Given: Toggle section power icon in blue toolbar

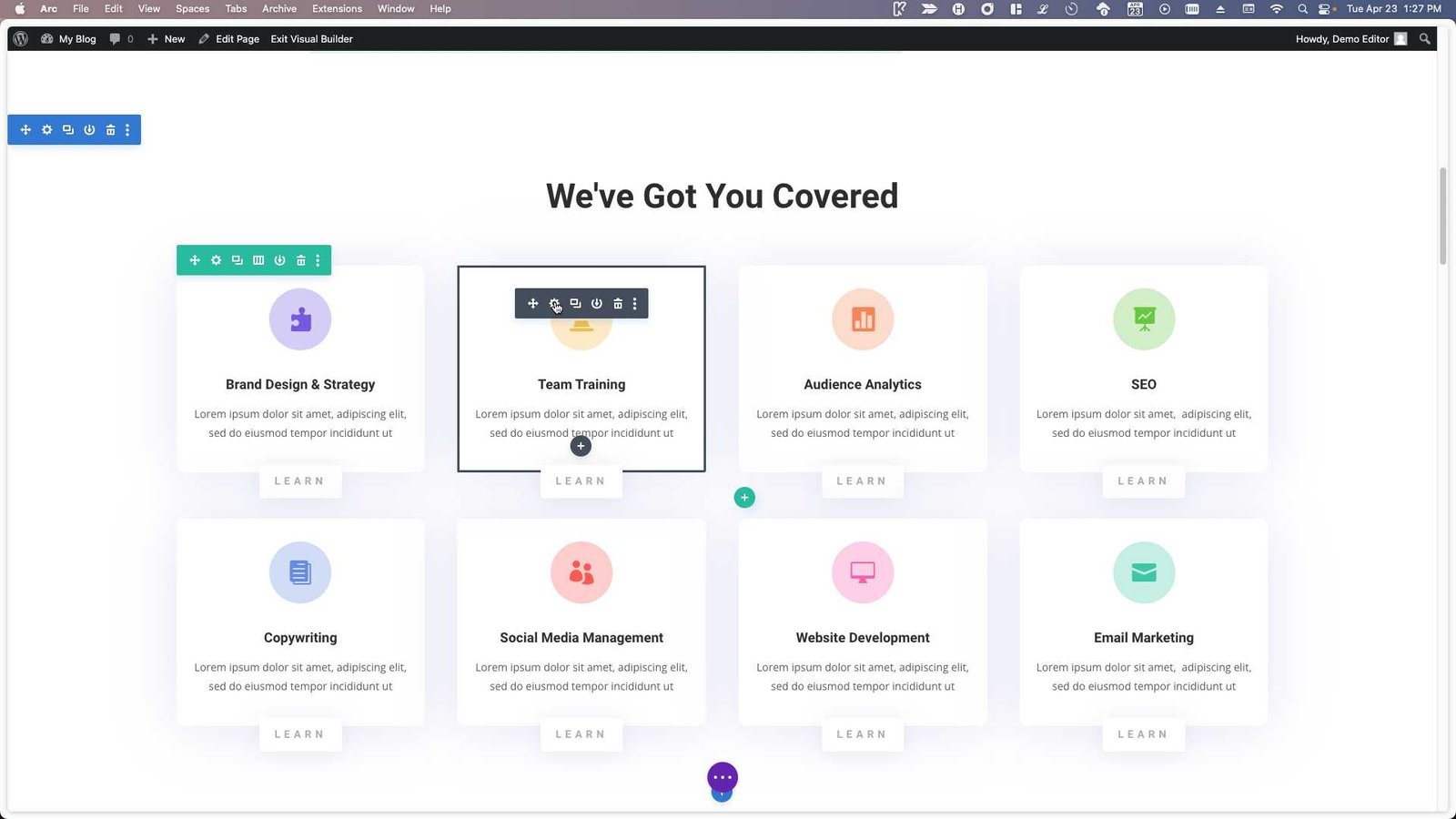Looking at the screenshot, I should pos(89,130).
